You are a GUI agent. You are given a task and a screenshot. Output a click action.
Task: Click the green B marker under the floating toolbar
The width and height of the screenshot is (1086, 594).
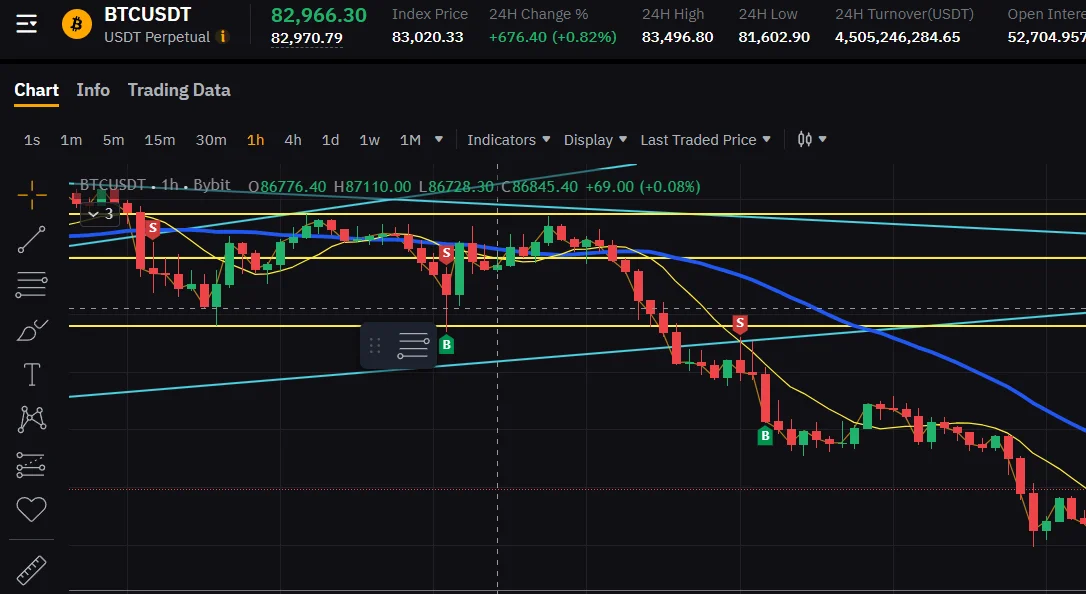(446, 344)
